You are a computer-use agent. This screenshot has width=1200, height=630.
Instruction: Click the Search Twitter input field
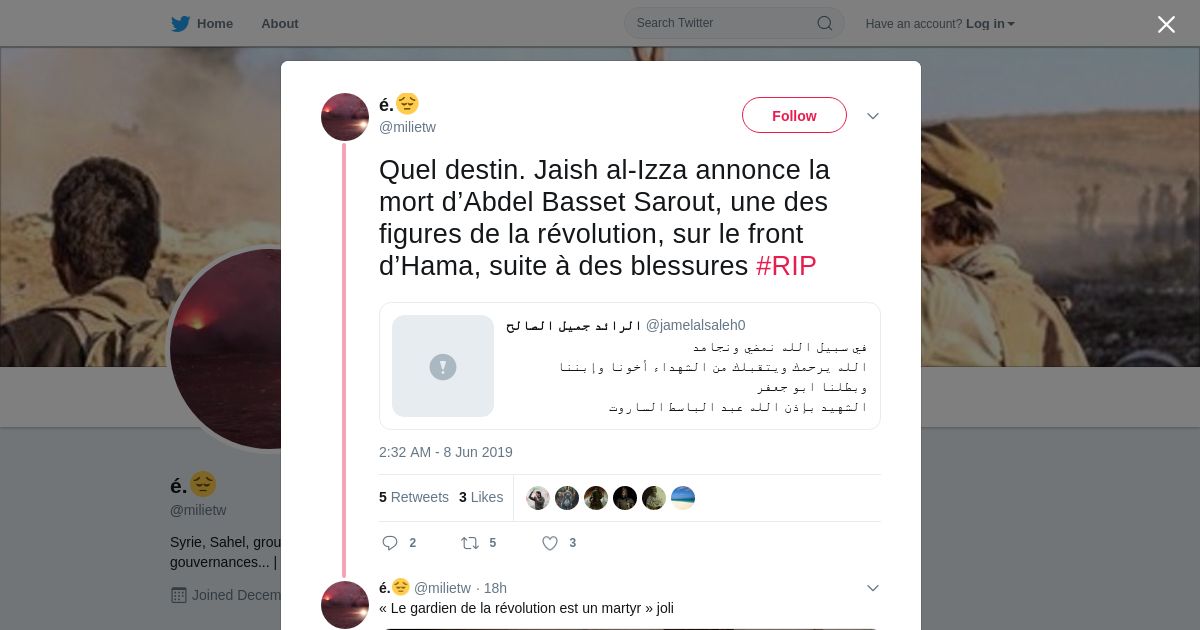coord(734,23)
